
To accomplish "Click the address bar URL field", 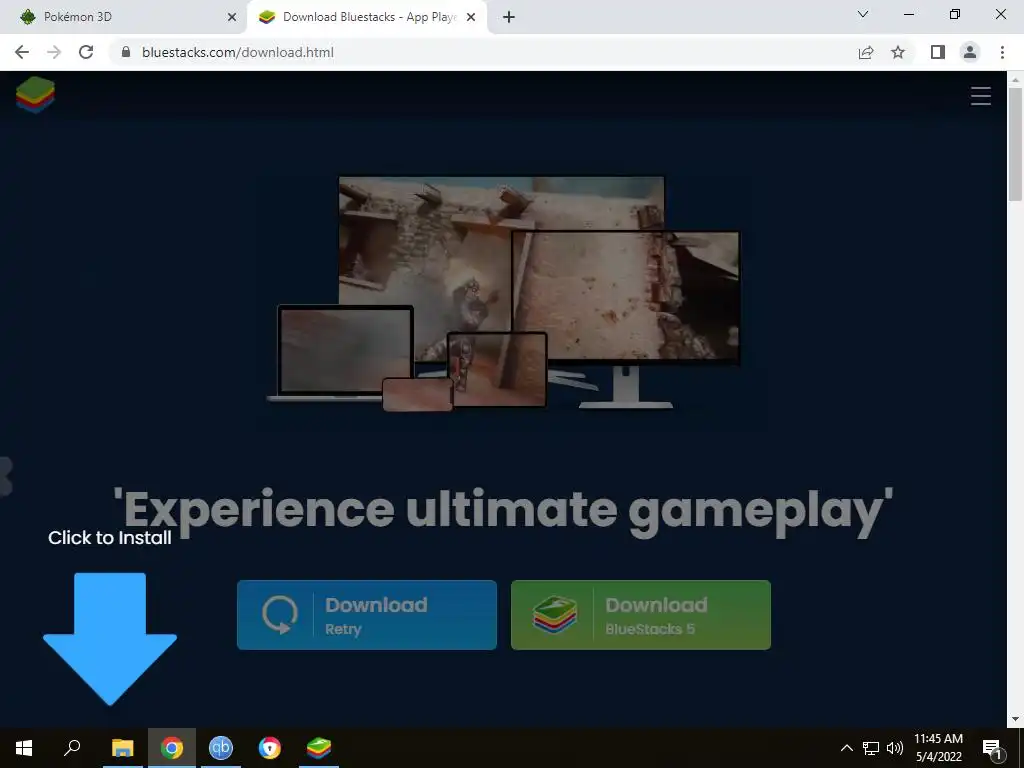I will tap(483, 52).
